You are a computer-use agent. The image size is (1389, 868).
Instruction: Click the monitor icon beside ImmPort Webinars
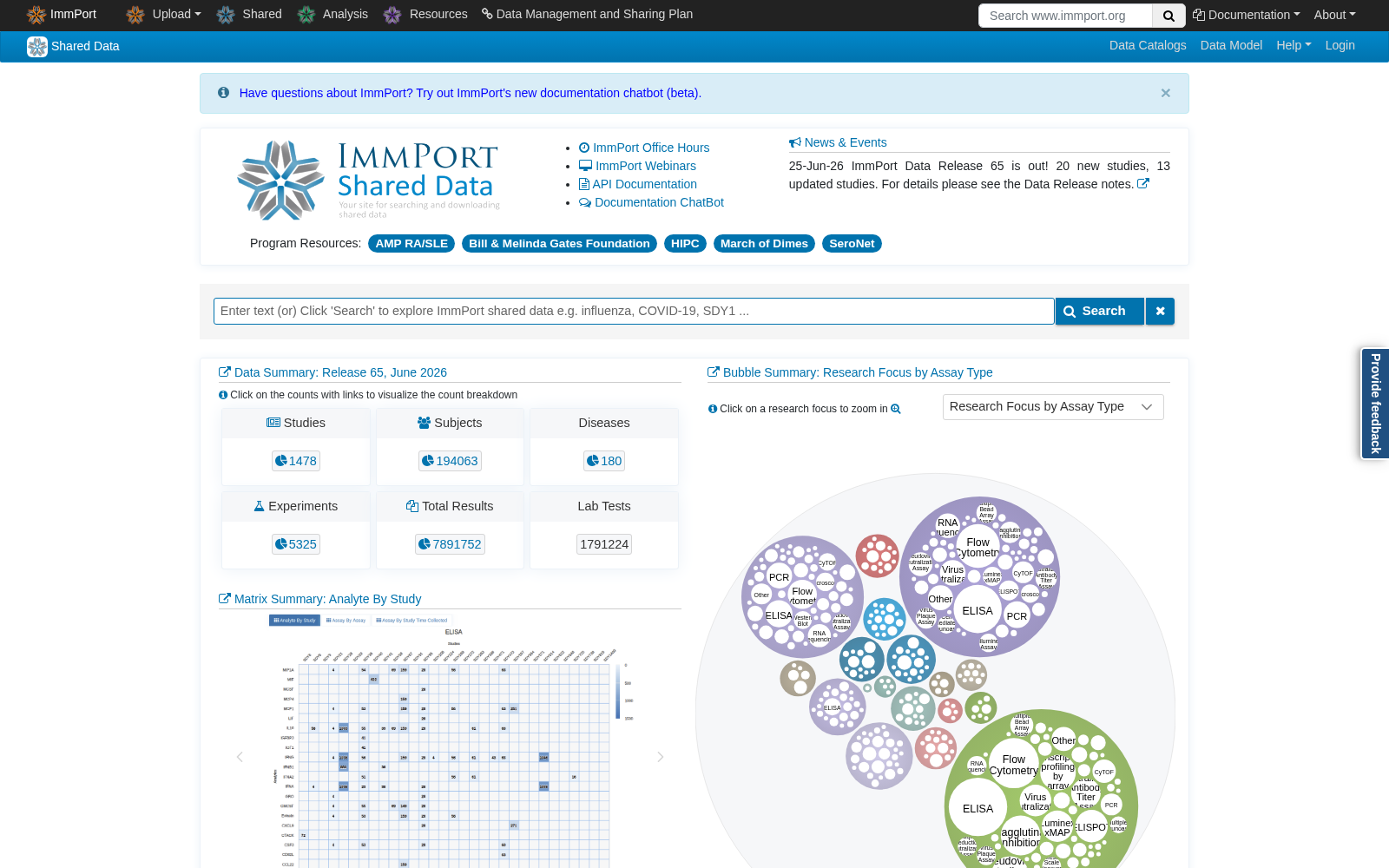pos(585,166)
